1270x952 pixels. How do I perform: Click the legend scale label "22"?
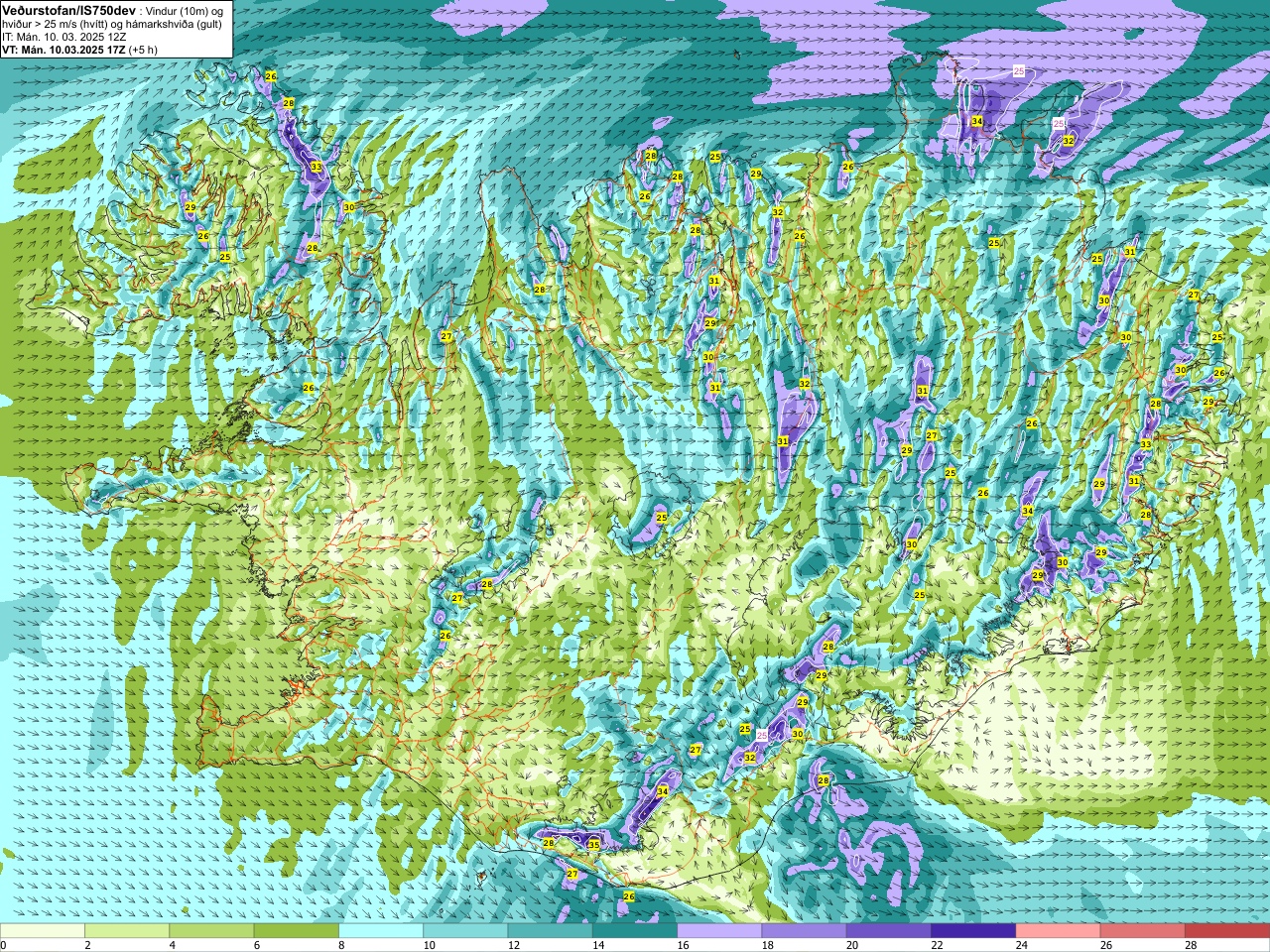coord(937,945)
